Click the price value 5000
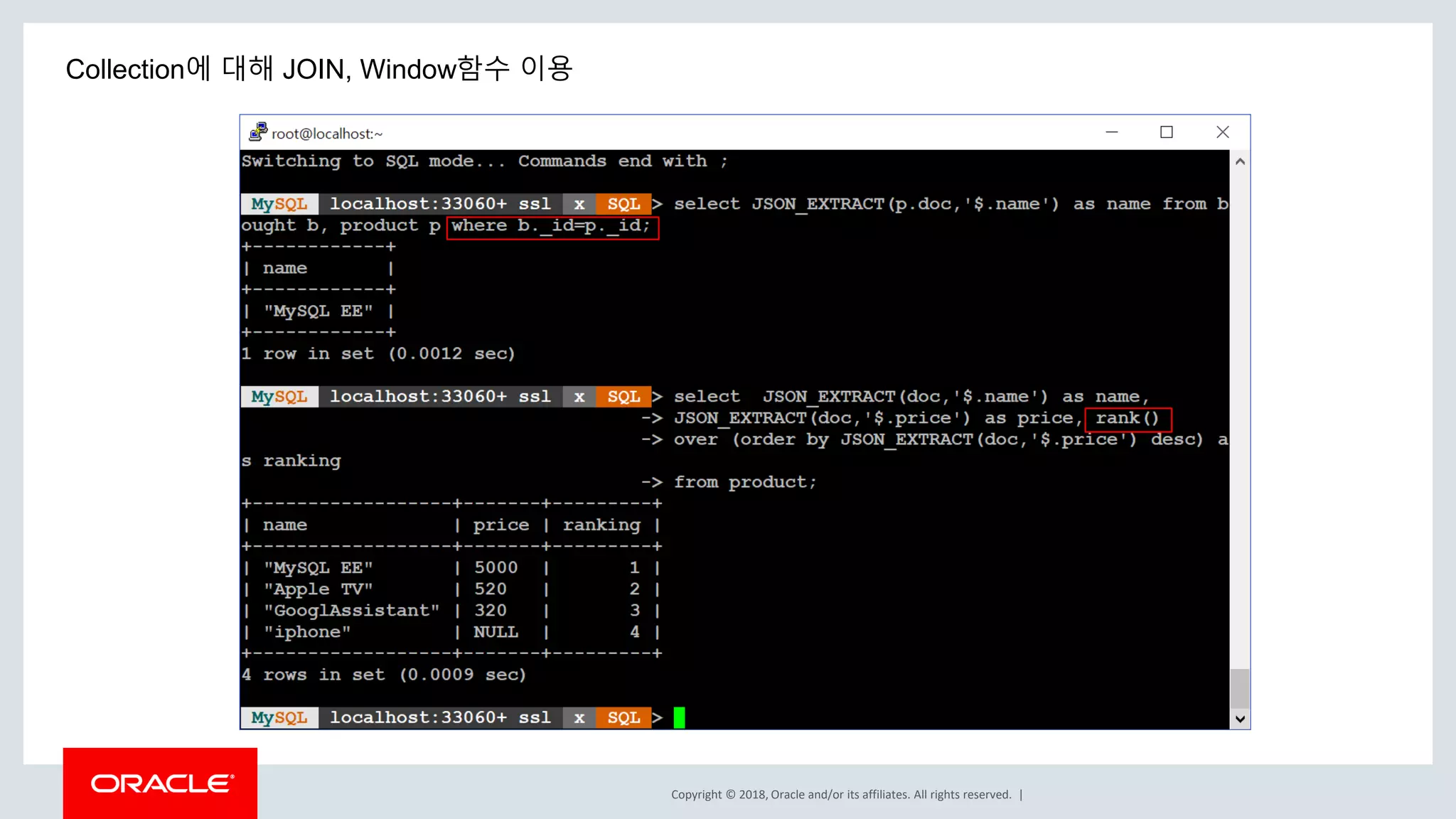Image resolution: width=1456 pixels, height=819 pixels. click(x=496, y=568)
